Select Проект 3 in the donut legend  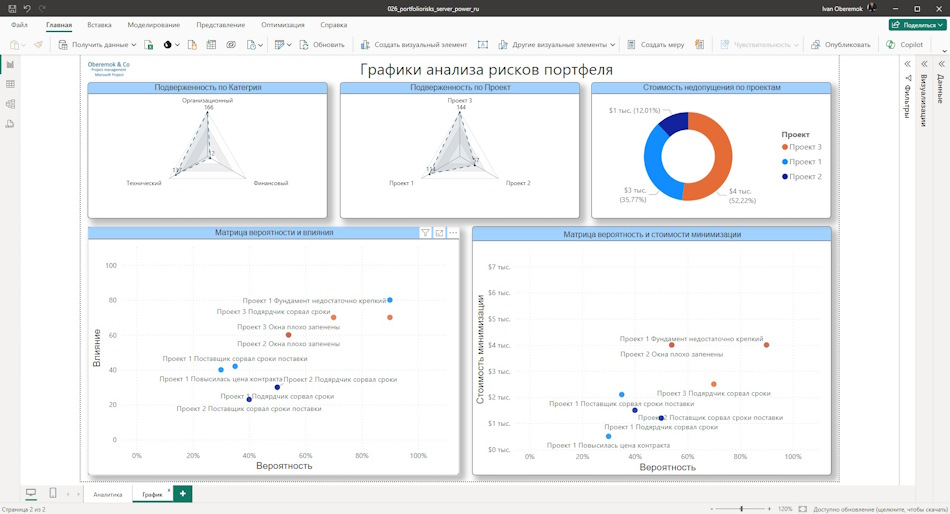(802, 147)
